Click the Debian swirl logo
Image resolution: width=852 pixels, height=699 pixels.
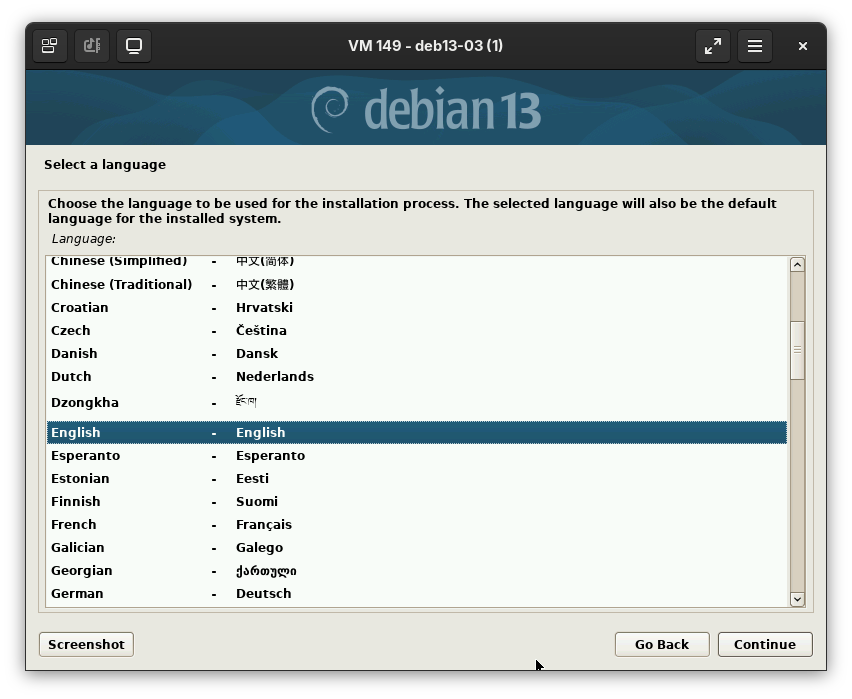(x=330, y=109)
